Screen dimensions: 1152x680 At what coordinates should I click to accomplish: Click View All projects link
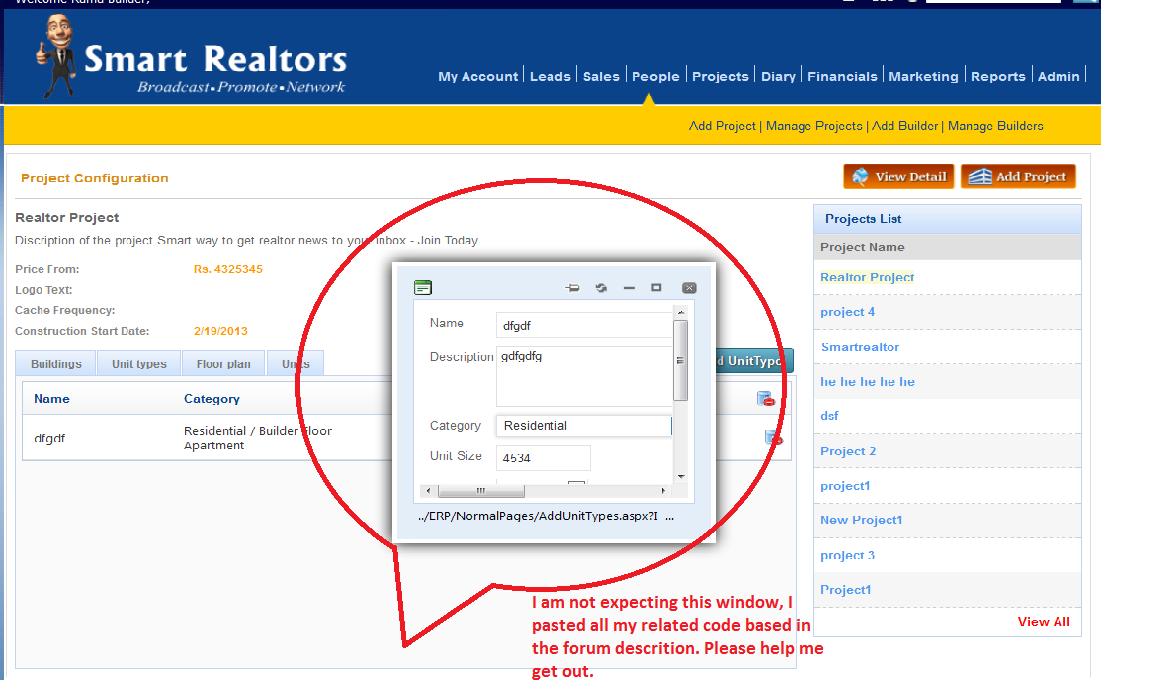tap(1043, 622)
